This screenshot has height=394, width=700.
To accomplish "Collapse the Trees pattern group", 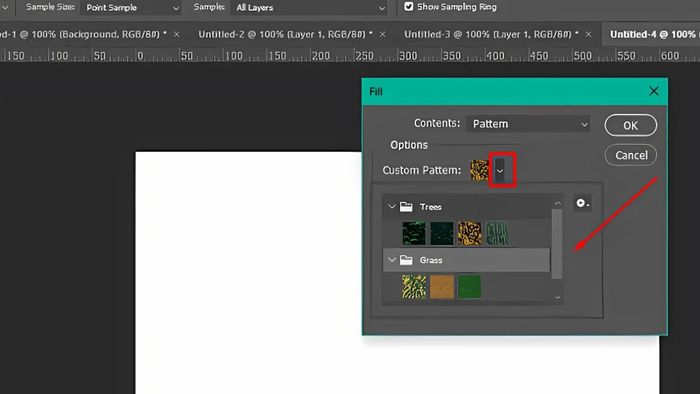I will coord(392,207).
